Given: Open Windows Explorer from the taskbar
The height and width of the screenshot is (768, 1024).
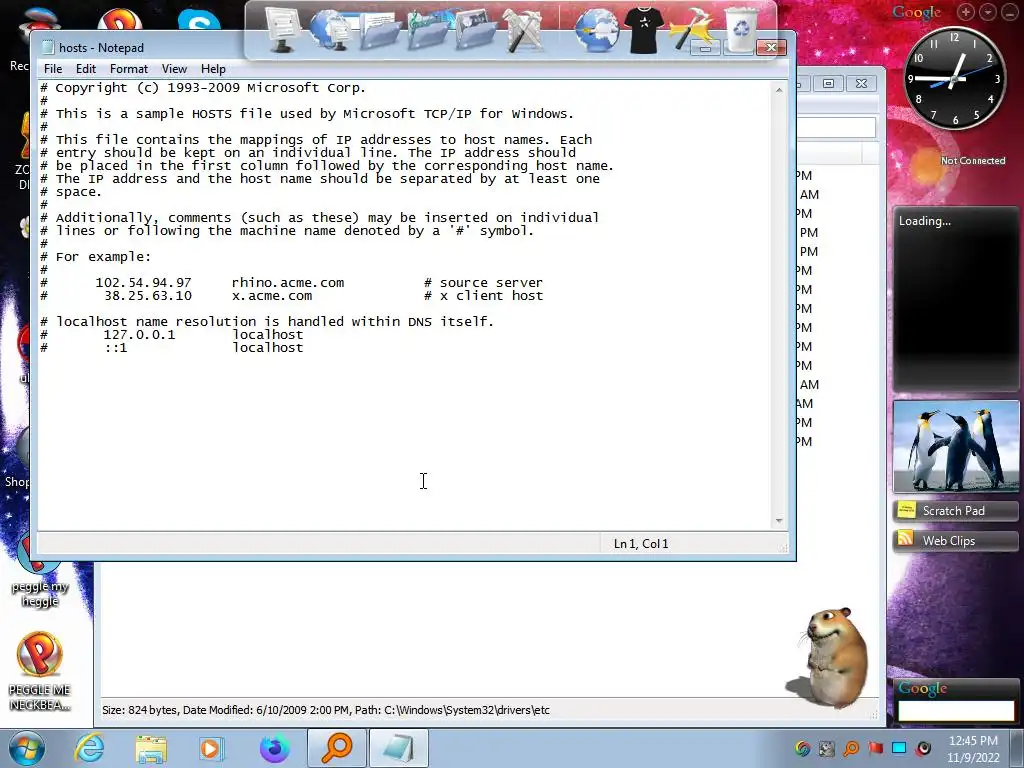Looking at the screenshot, I should [x=151, y=749].
